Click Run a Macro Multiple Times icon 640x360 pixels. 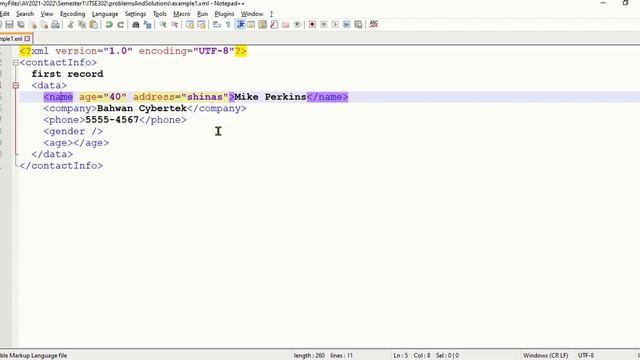(x=347, y=24)
